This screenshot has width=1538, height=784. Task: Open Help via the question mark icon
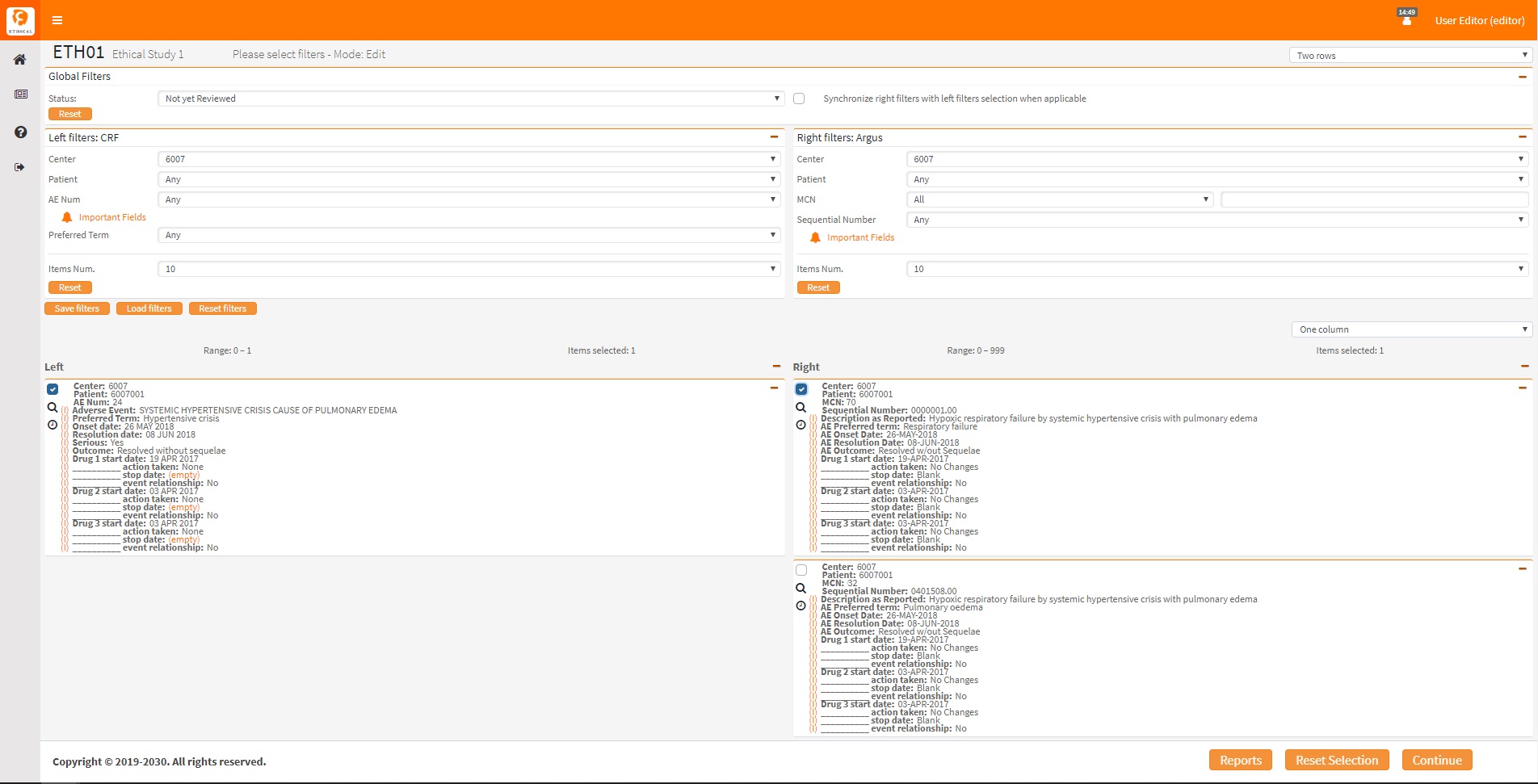(x=19, y=132)
